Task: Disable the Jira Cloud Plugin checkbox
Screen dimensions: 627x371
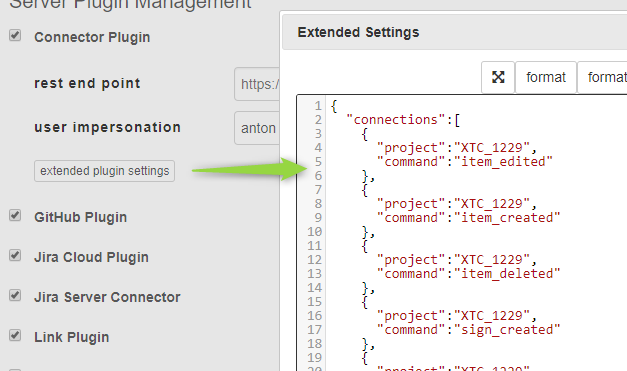Action: (15, 255)
